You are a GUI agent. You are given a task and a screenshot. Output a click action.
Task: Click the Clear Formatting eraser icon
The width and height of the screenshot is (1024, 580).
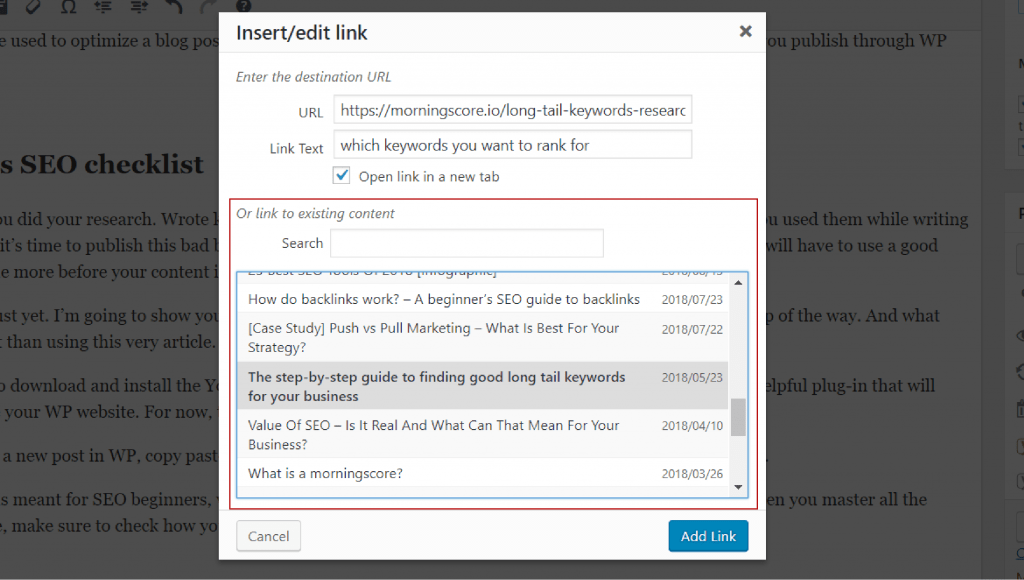pyautogui.click(x=33, y=8)
